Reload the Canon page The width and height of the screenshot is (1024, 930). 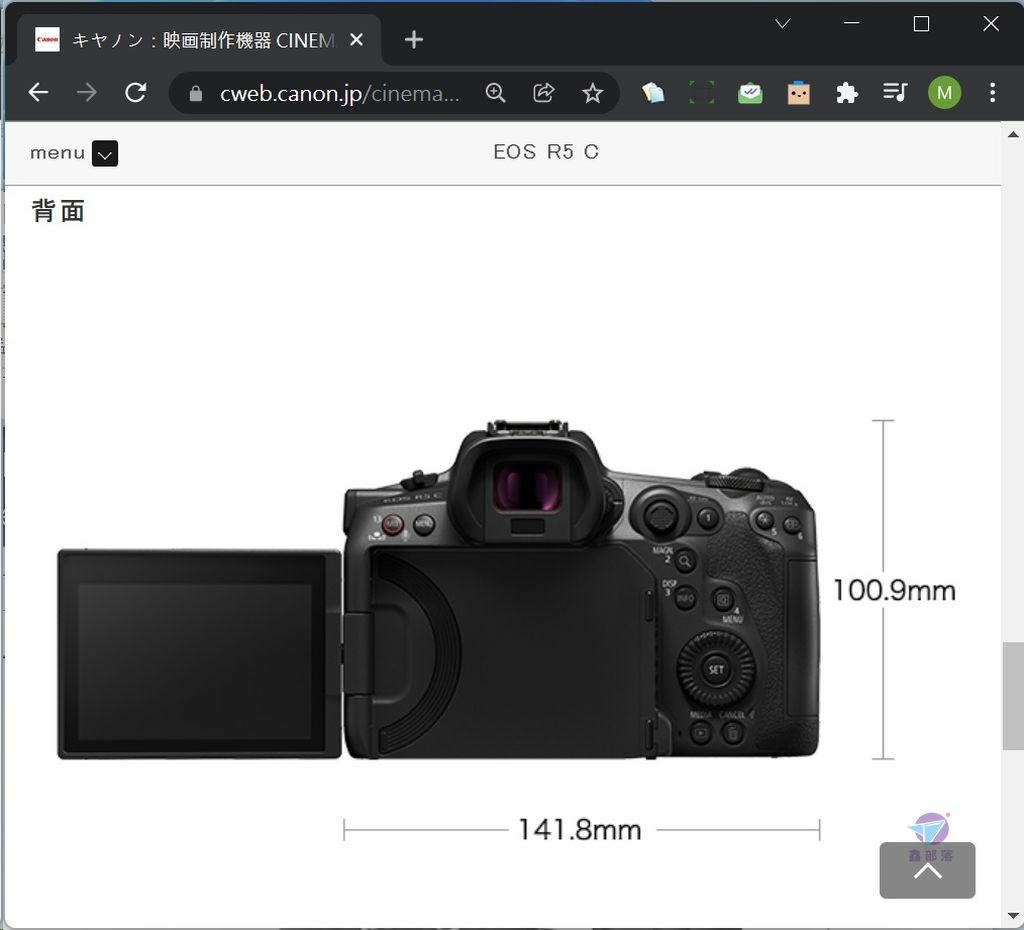pos(136,93)
